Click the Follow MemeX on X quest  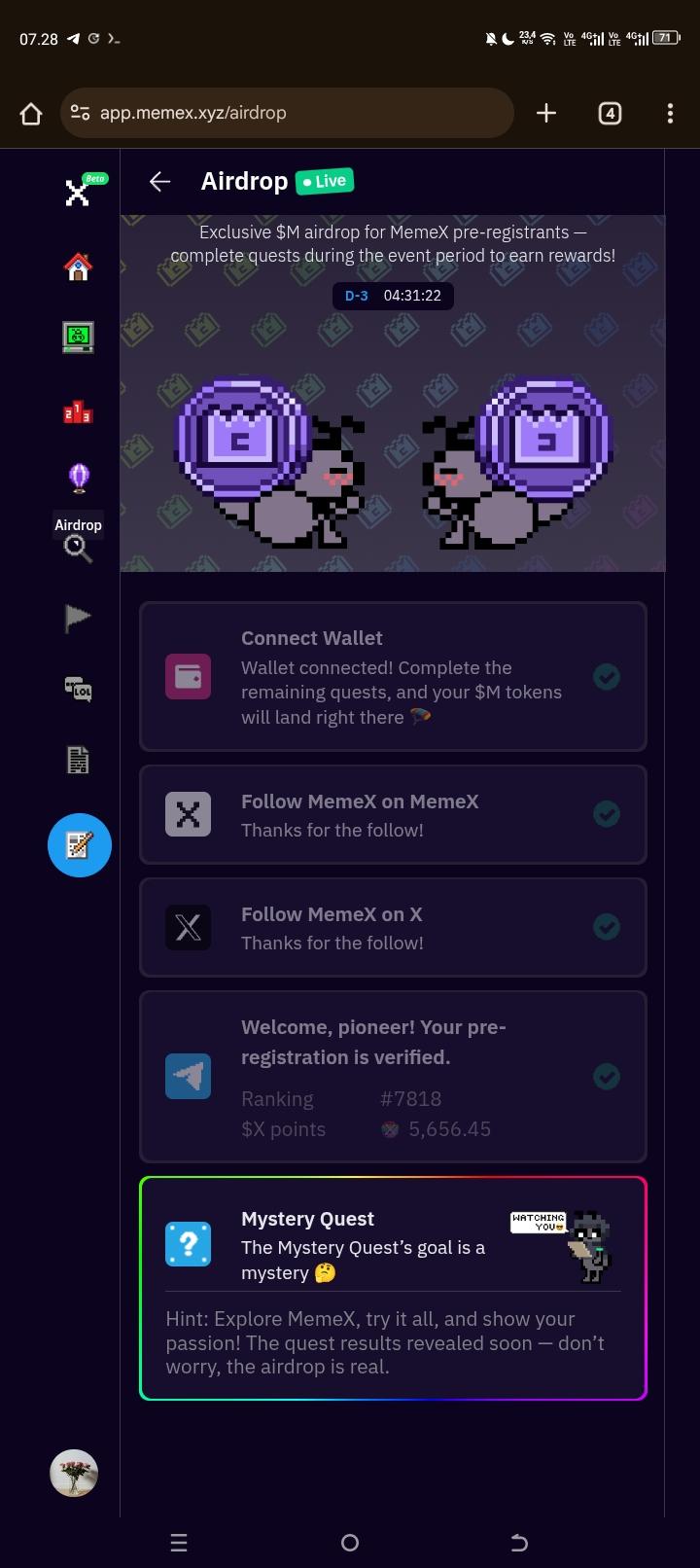coord(393,928)
